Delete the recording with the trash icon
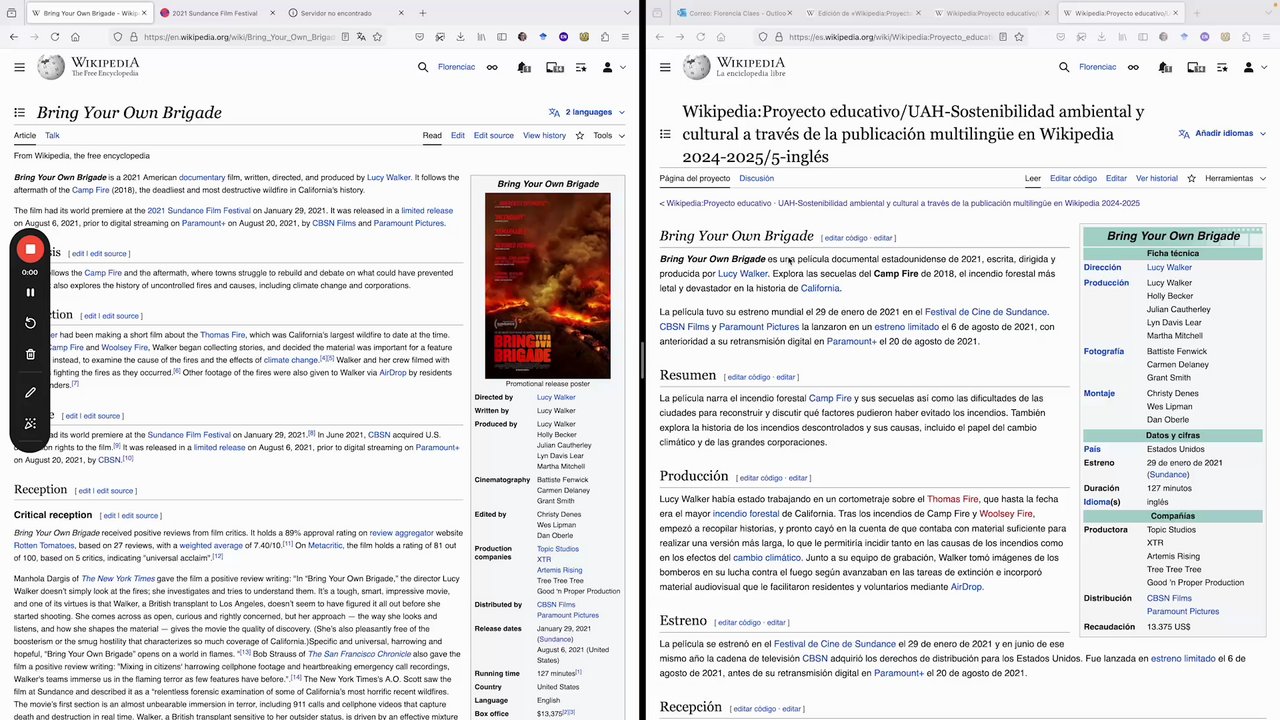This screenshot has width=1280, height=720. 30,354
